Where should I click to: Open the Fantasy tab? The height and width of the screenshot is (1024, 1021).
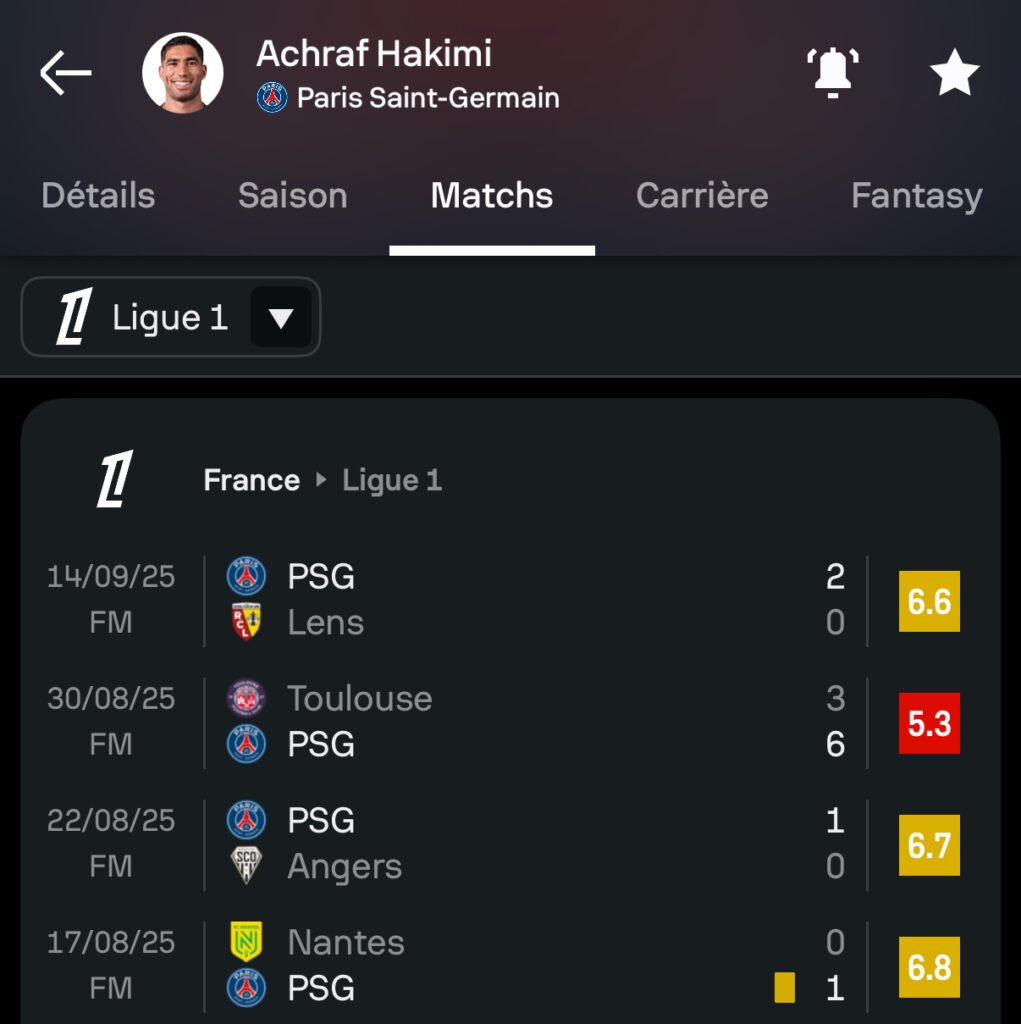pyautogui.click(x=916, y=195)
